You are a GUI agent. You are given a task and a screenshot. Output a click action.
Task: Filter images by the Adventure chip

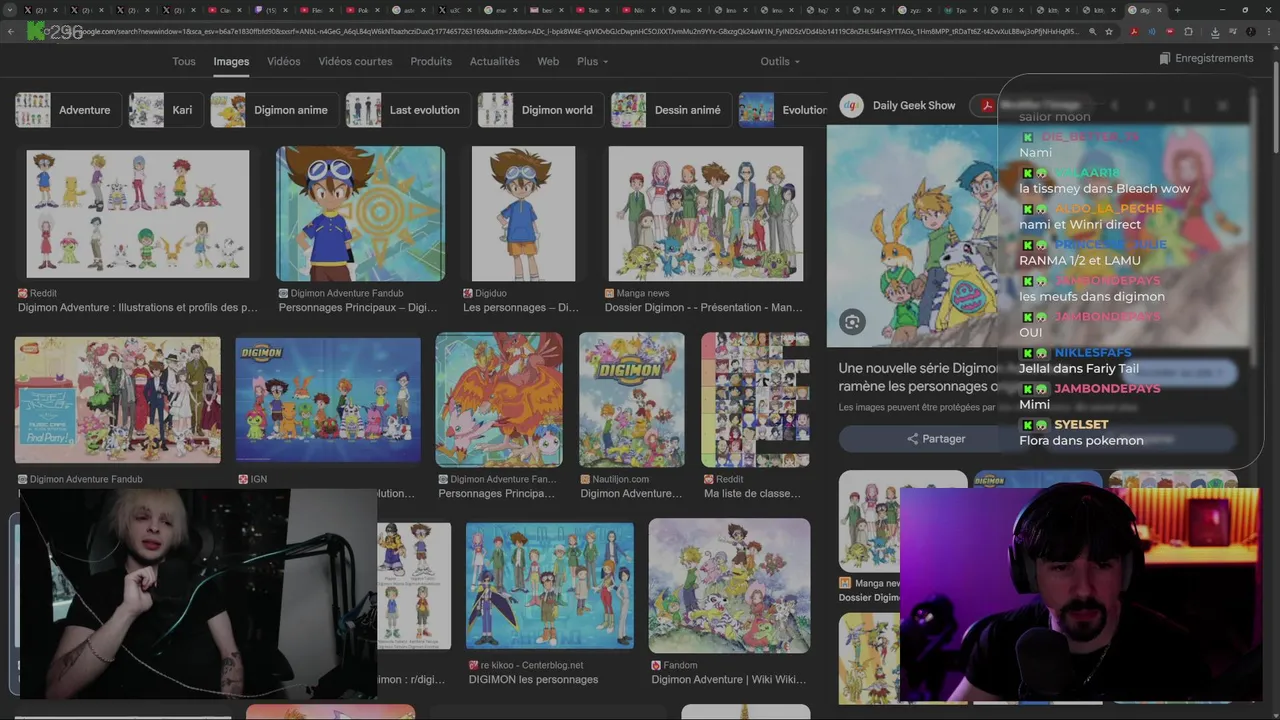pos(68,110)
